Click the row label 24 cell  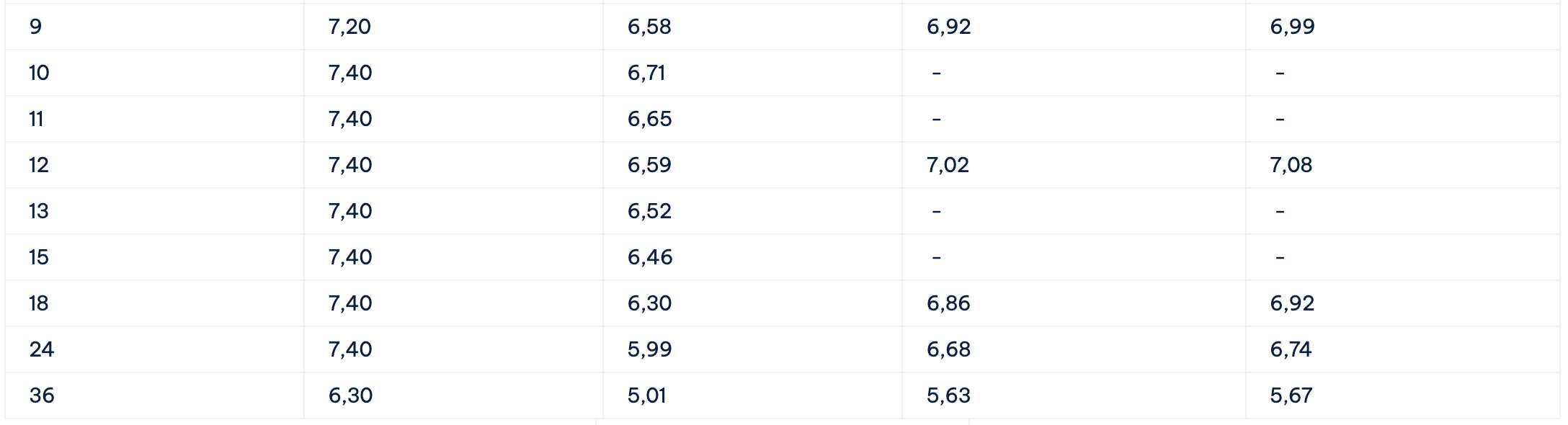[x=42, y=349]
